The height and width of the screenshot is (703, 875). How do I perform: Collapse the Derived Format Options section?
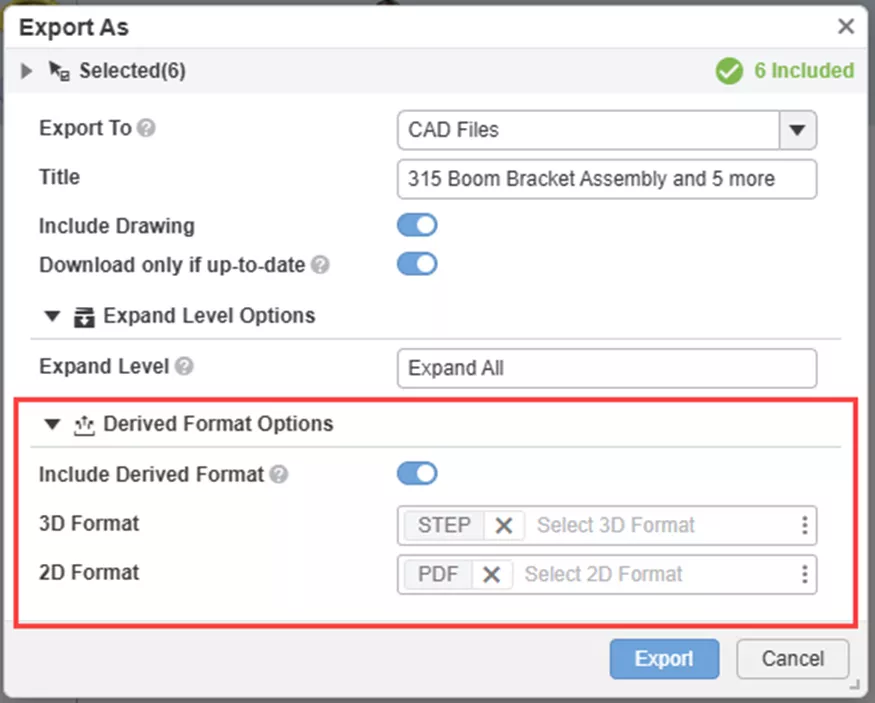coord(51,423)
